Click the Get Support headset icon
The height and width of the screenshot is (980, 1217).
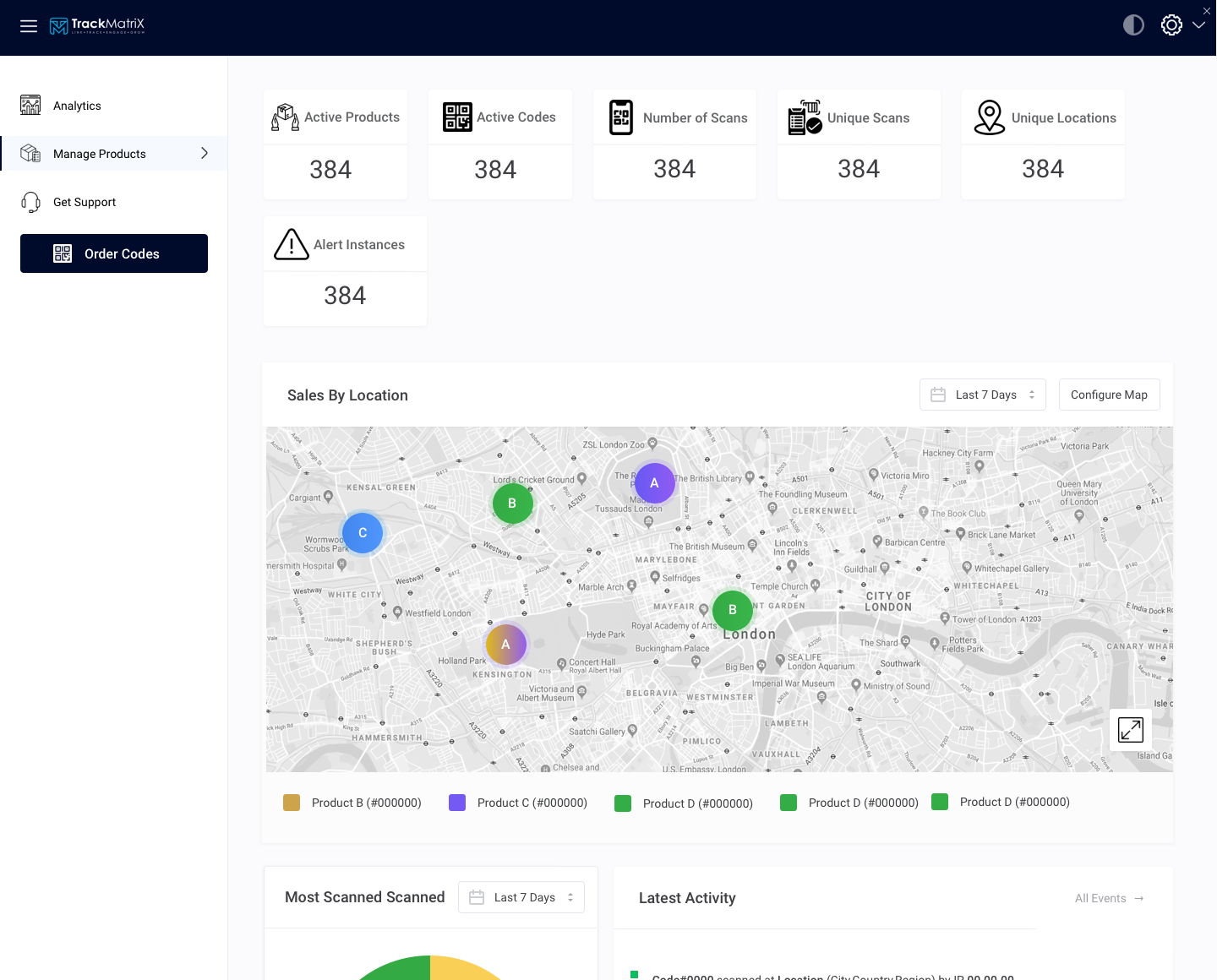tap(30, 202)
